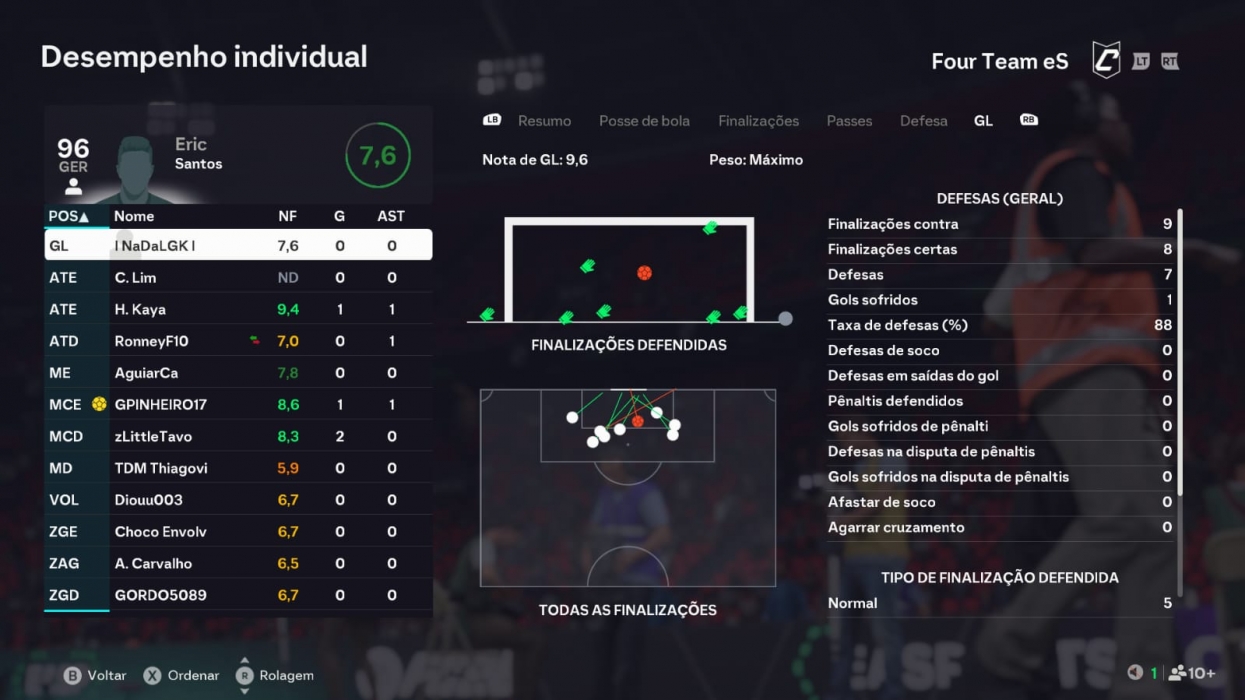Click the red card icon beside RonneyF10

(x=254, y=341)
